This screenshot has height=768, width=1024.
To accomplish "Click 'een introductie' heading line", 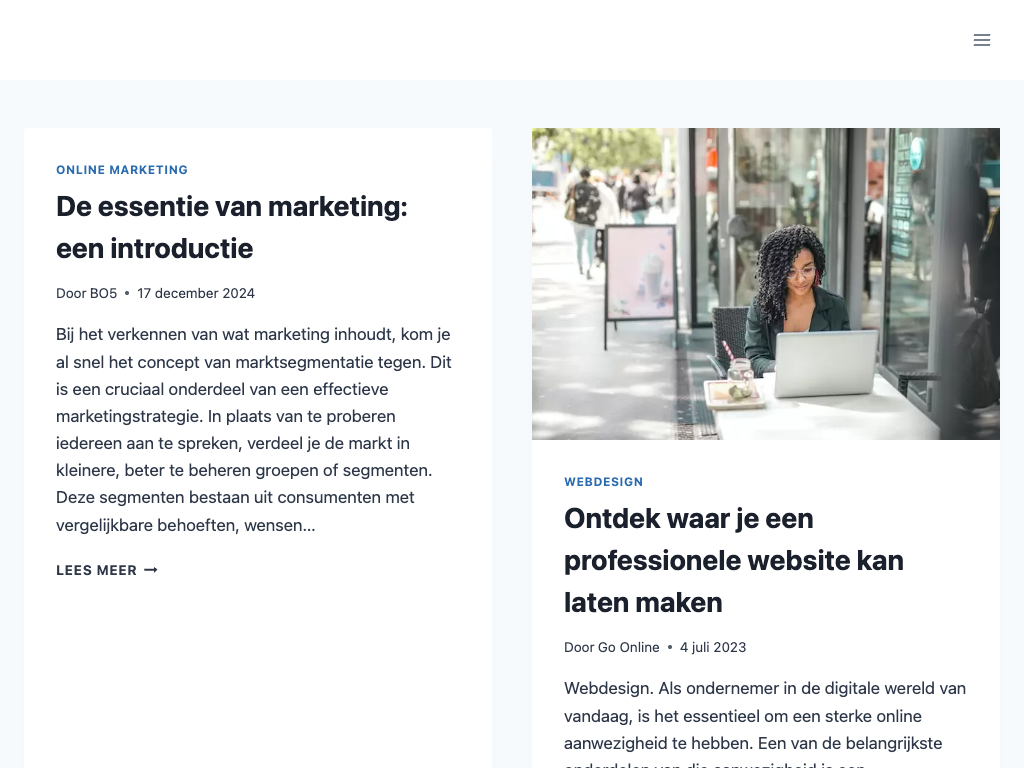I will [x=155, y=249].
